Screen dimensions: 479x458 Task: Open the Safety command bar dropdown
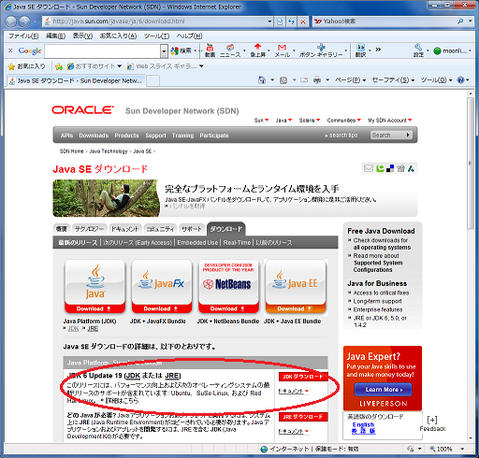coord(393,80)
